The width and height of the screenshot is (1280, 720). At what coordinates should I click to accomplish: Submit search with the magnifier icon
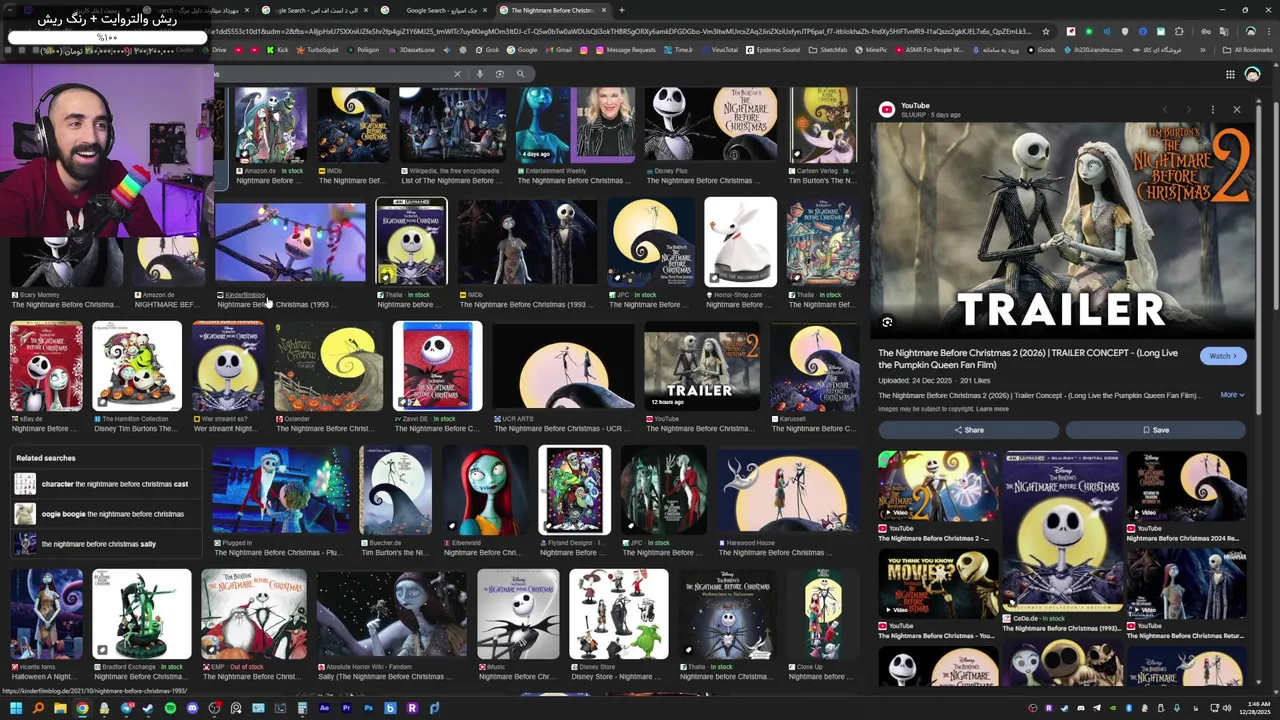pos(520,73)
